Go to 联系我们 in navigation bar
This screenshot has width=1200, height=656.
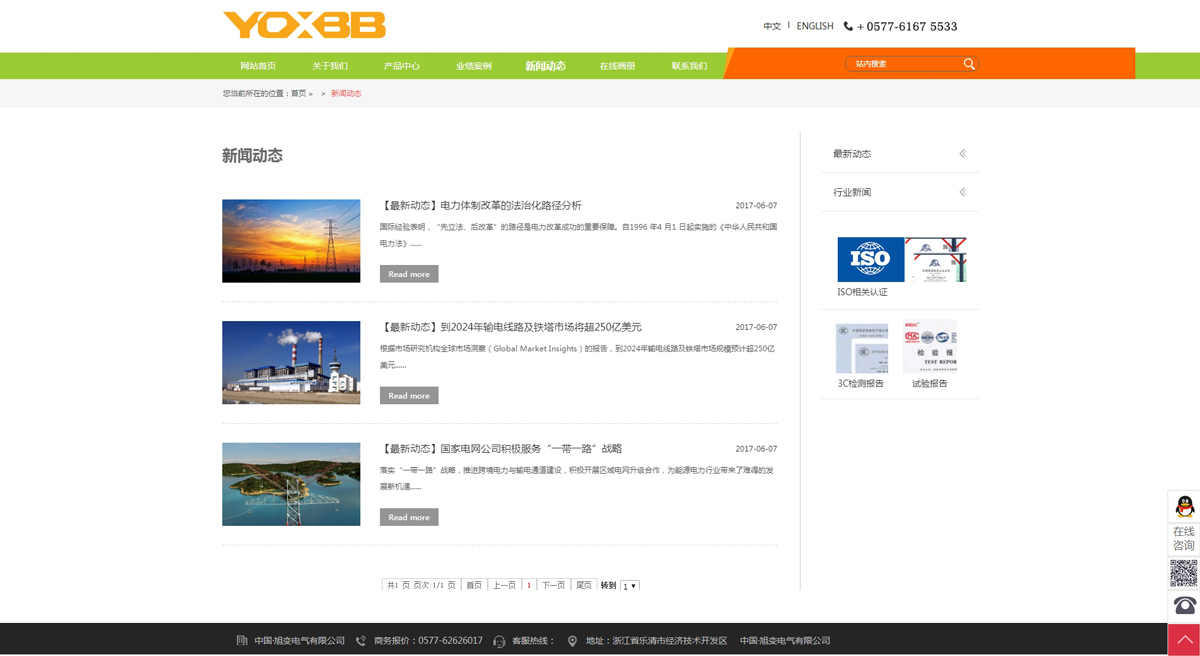[x=689, y=66]
